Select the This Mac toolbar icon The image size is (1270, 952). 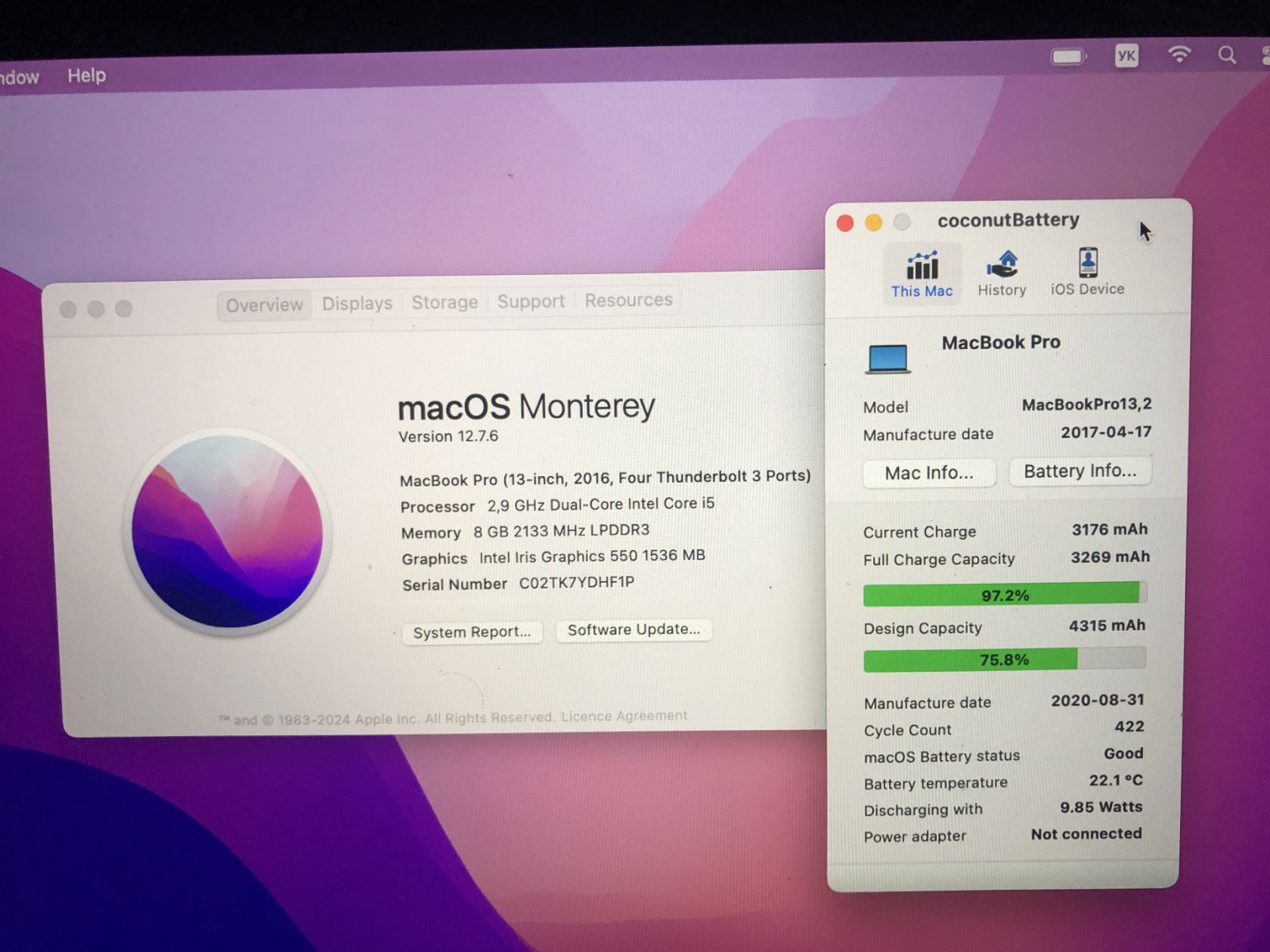(x=922, y=274)
